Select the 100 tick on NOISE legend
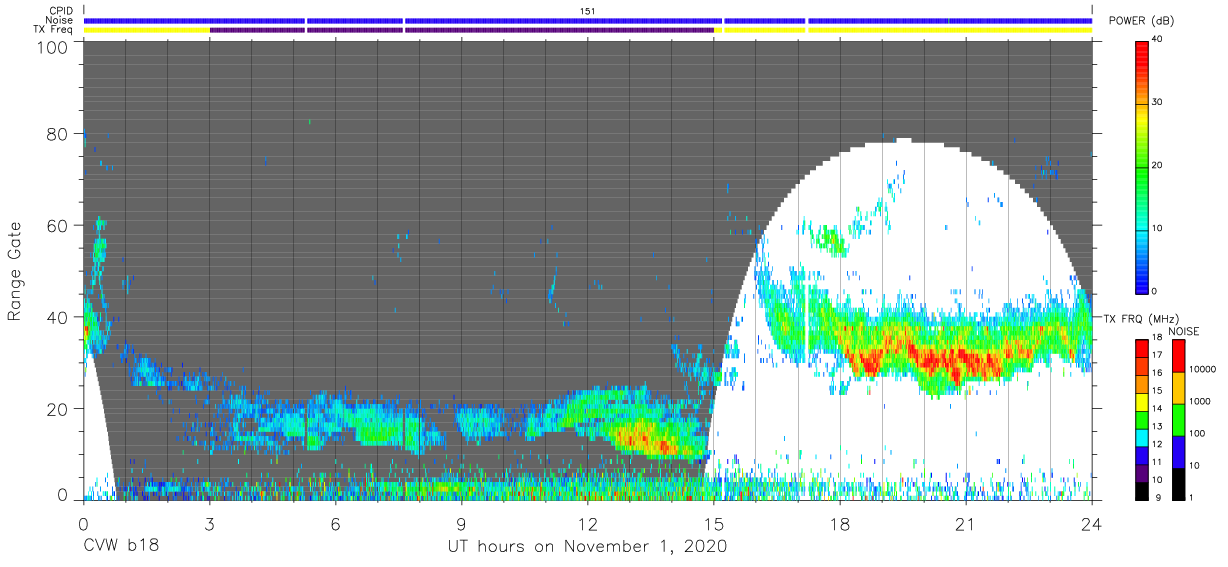The image size is (1228, 567). pos(1196,433)
